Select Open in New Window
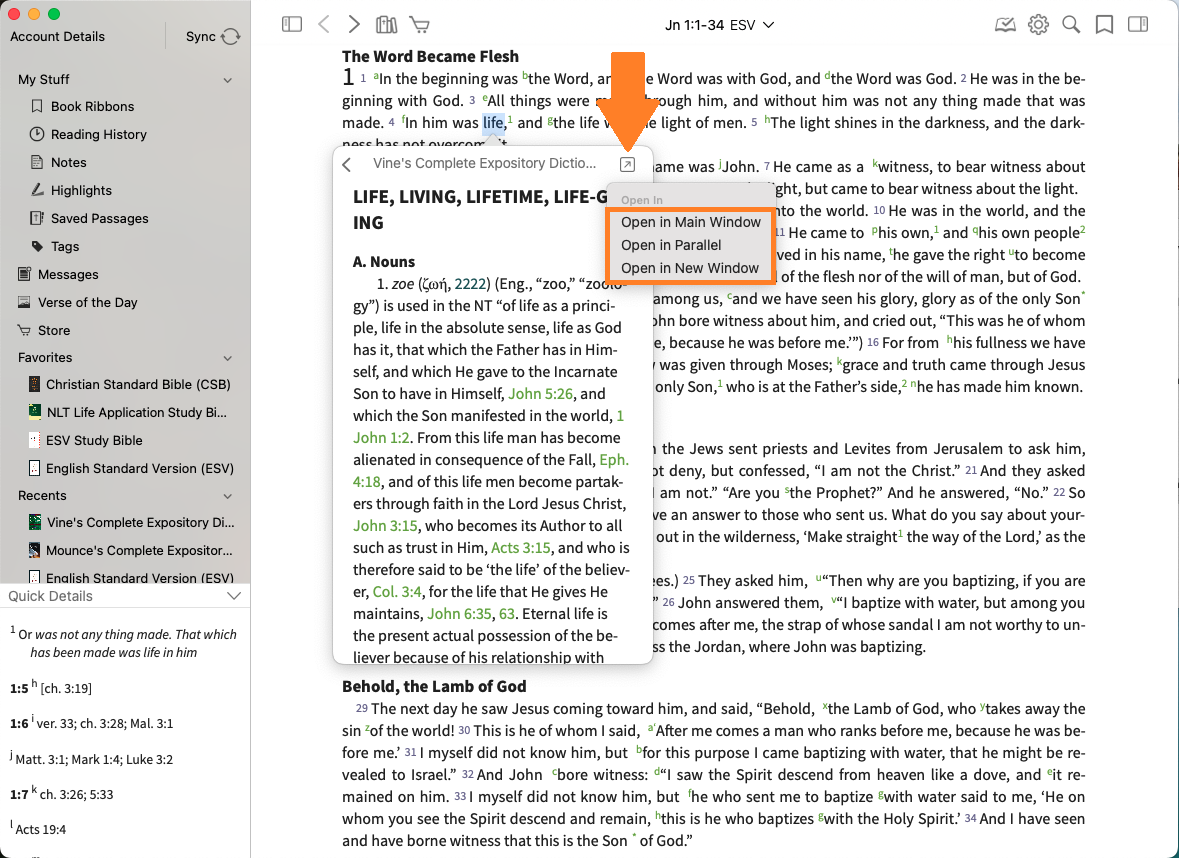 (690, 268)
